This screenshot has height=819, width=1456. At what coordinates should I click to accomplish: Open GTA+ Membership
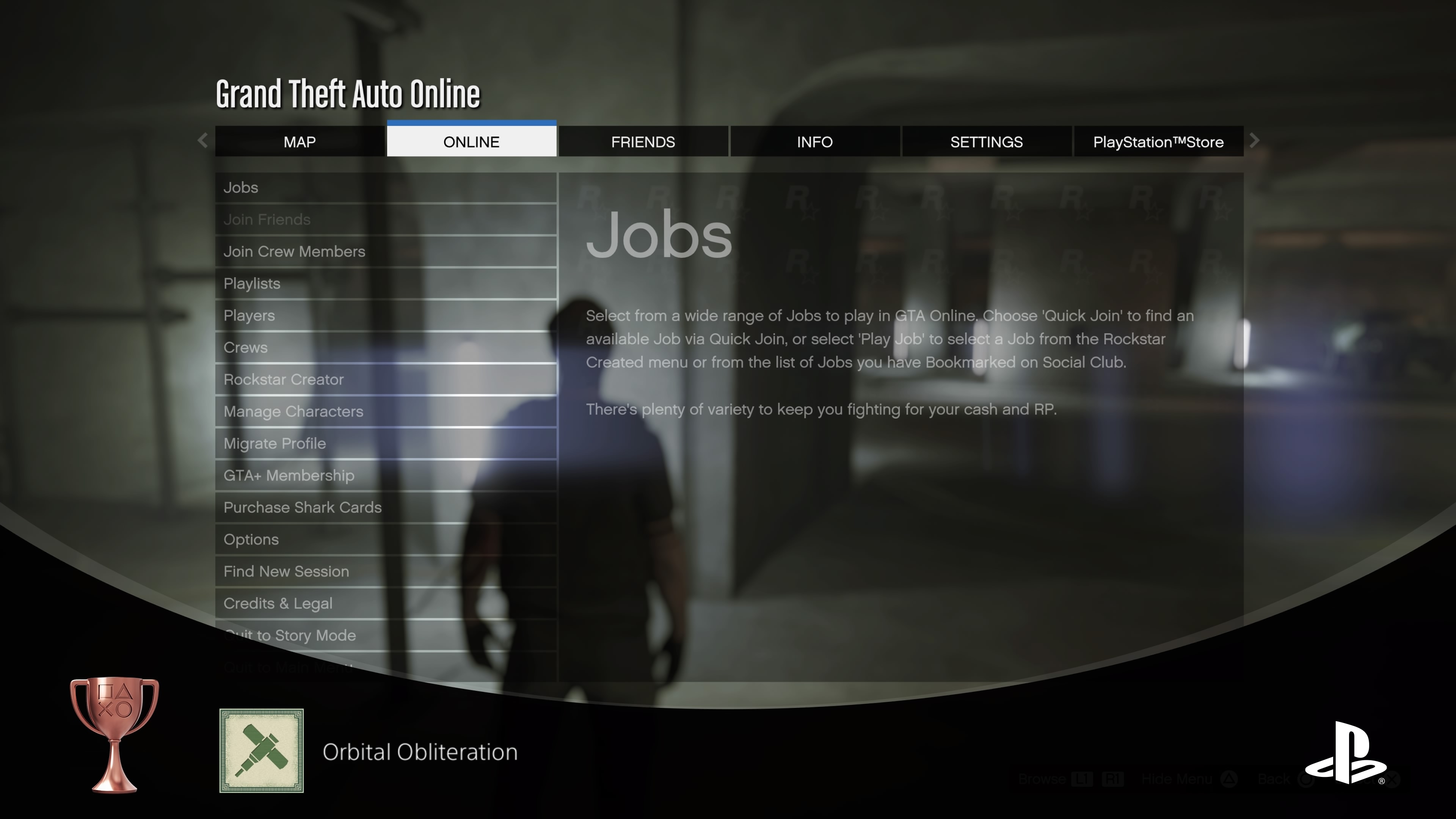coord(386,475)
